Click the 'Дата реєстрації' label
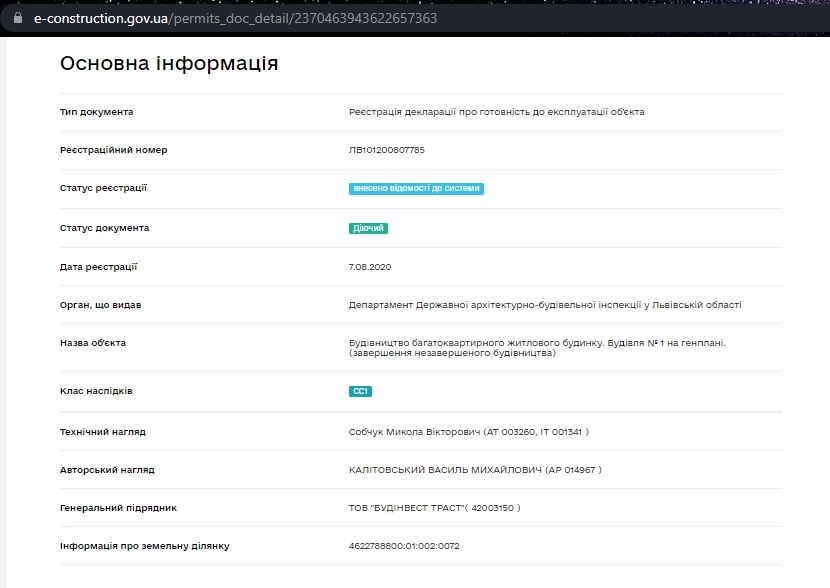The image size is (830, 588). [98, 267]
